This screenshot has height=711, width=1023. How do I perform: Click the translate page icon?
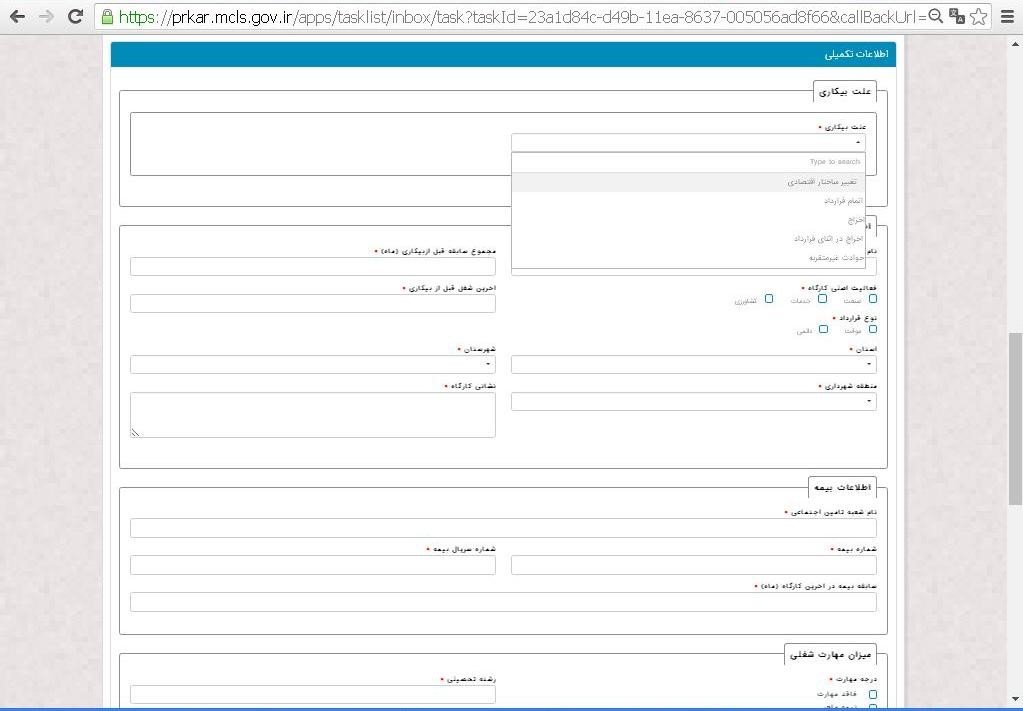coord(957,16)
